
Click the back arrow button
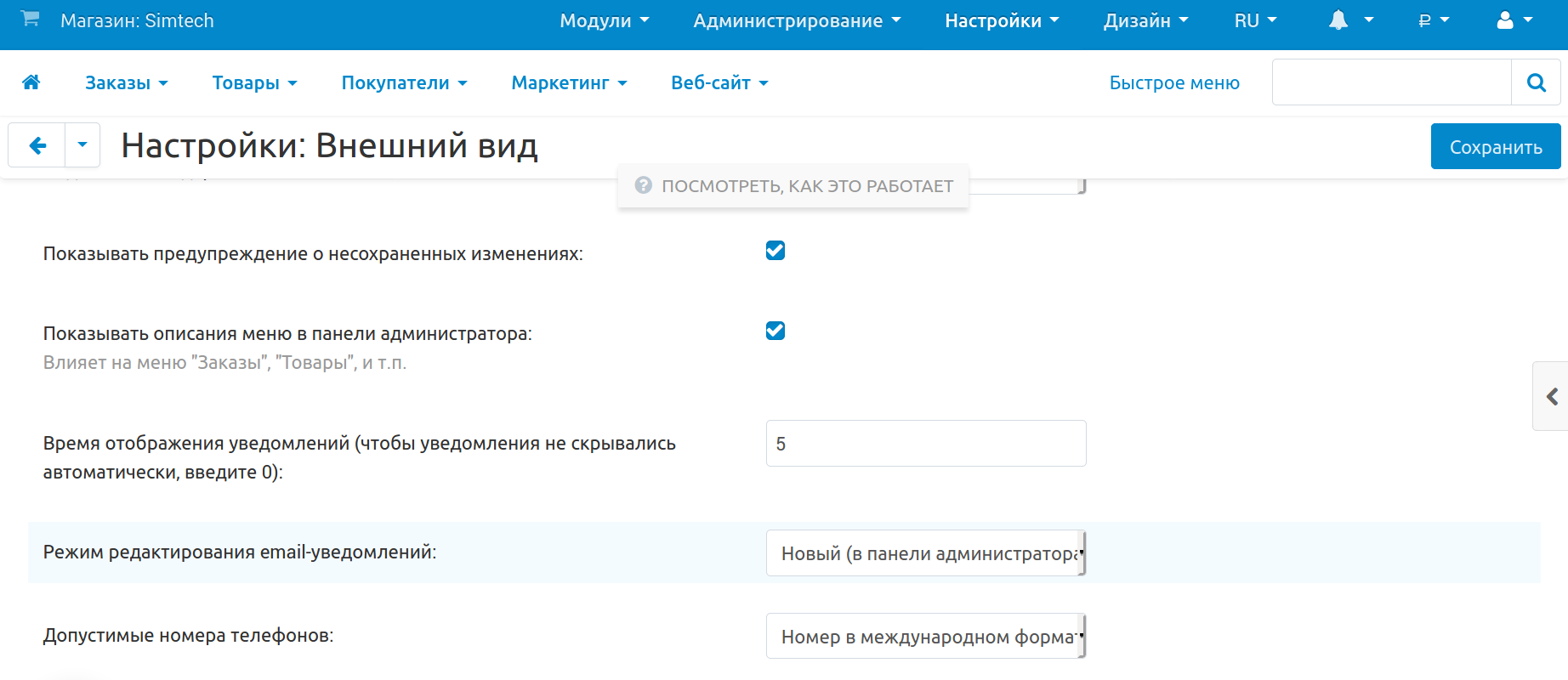tap(37, 145)
